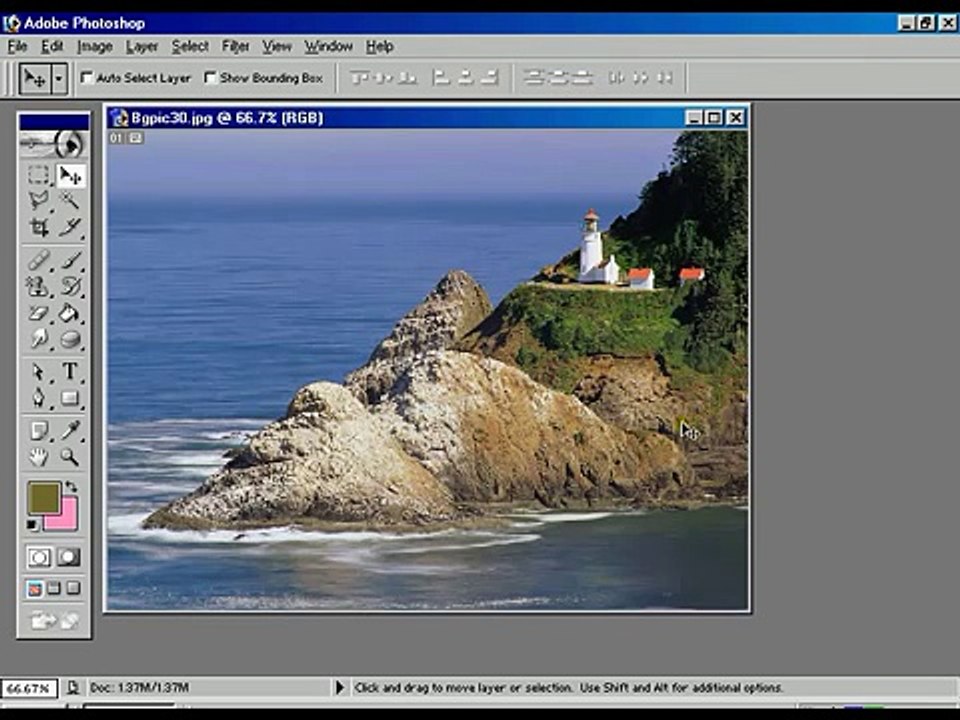This screenshot has height=720, width=960.
Task: Select the Sponge tool
Action: click(70, 339)
